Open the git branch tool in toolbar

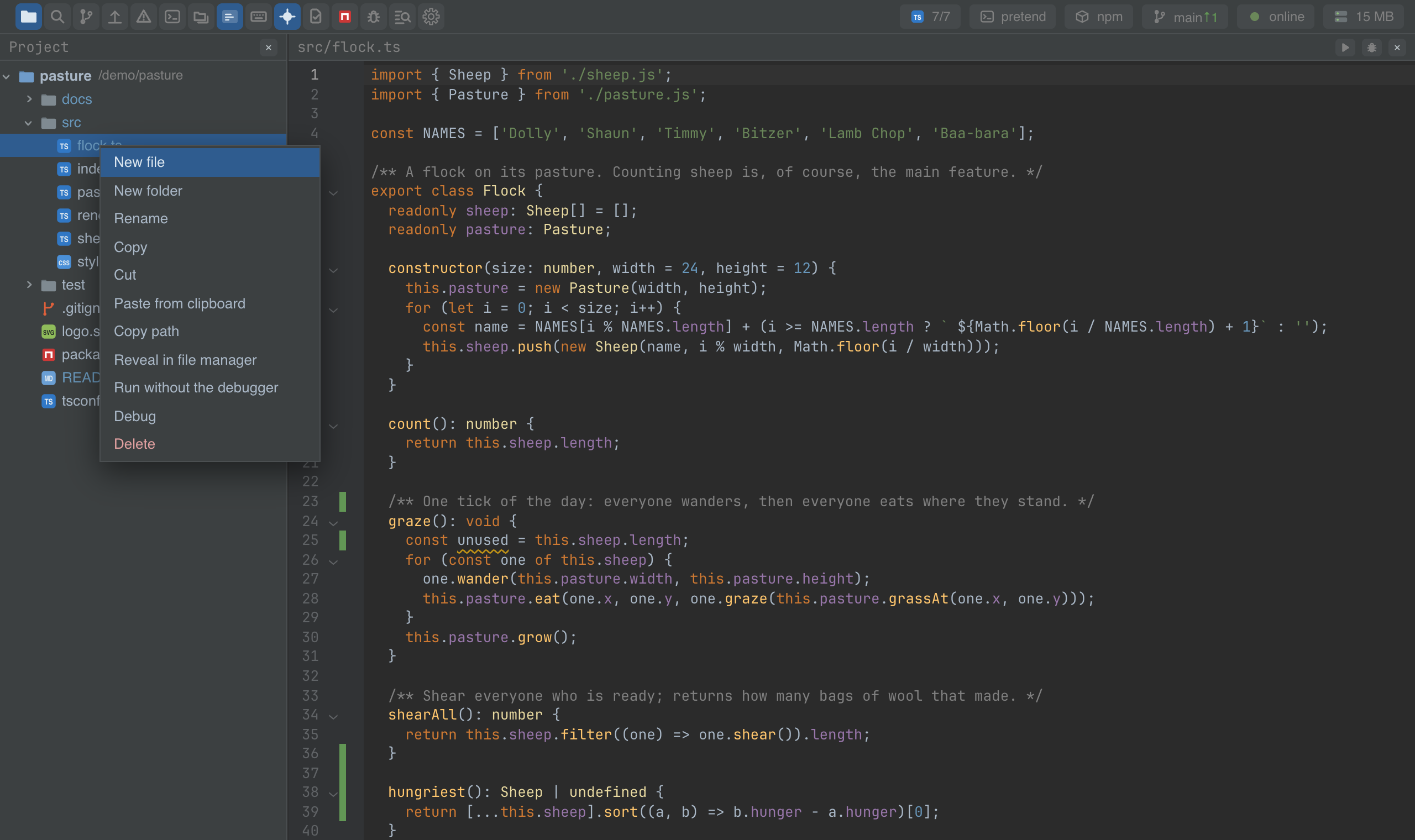click(x=86, y=17)
